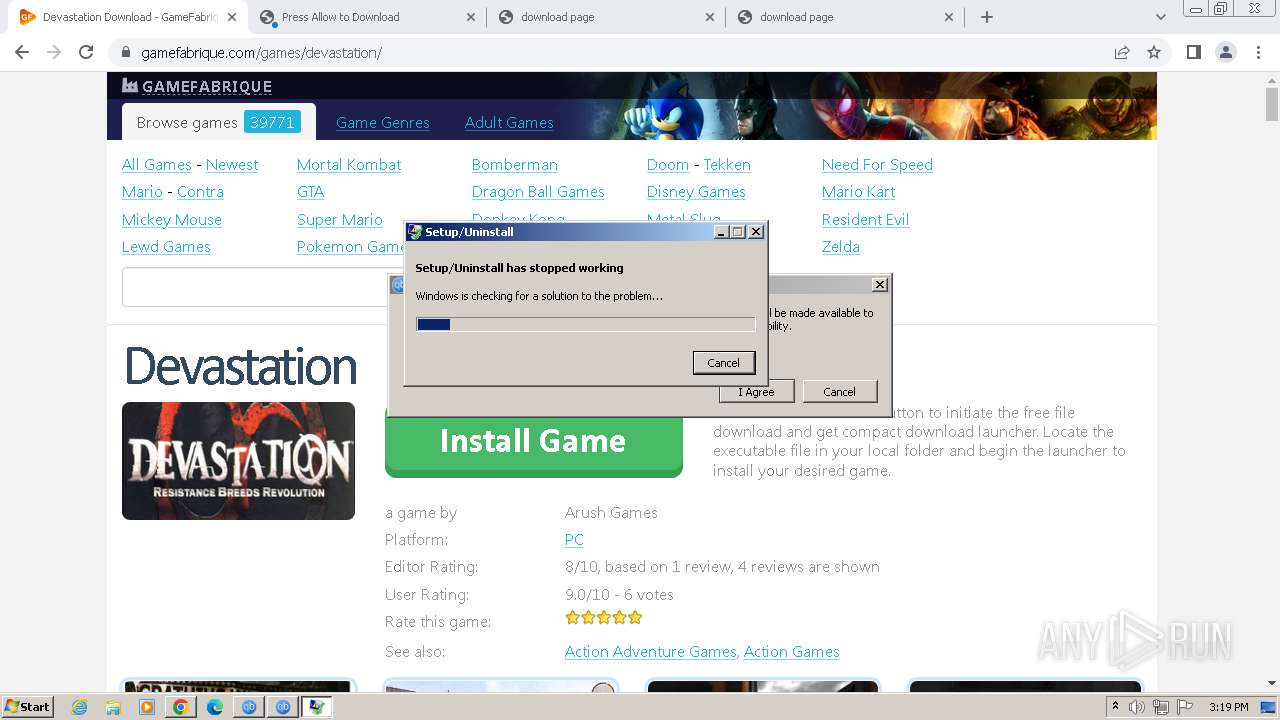Click the GameFabrique logo
The width and height of the screenshot is (1280, 720).
[x=197, y=86]
